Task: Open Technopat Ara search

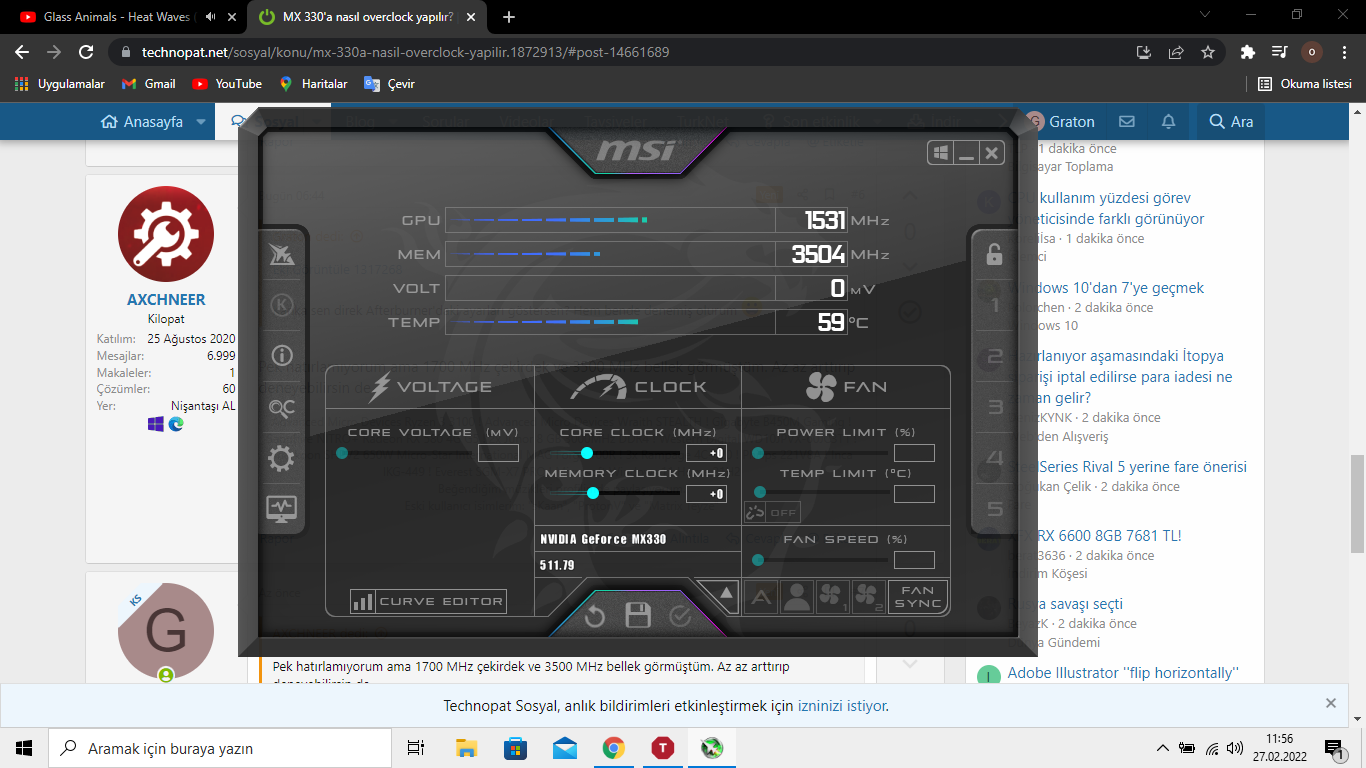Action: pos(1231,121)
